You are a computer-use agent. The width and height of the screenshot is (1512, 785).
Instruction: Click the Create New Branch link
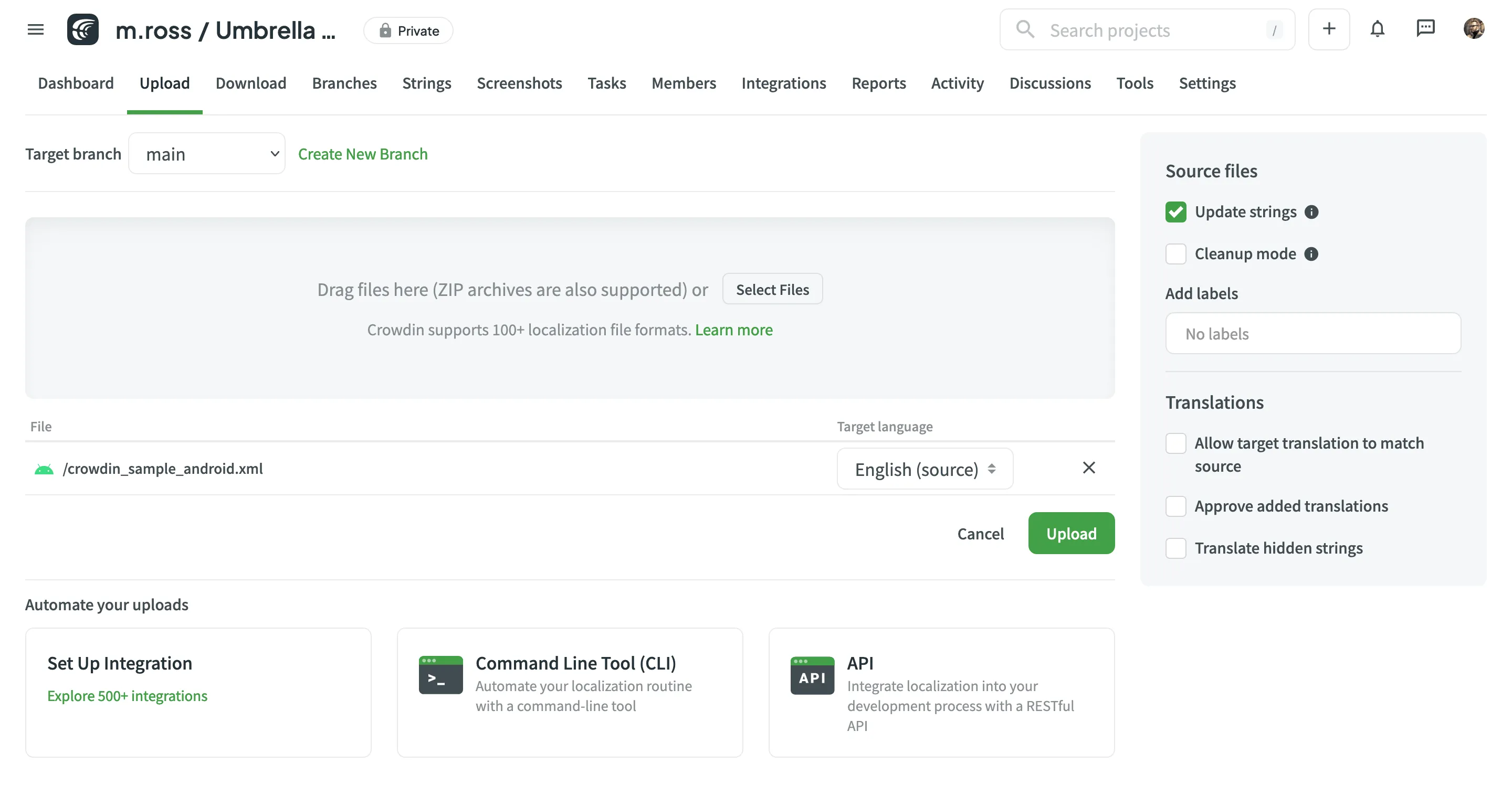click(362, 154)
